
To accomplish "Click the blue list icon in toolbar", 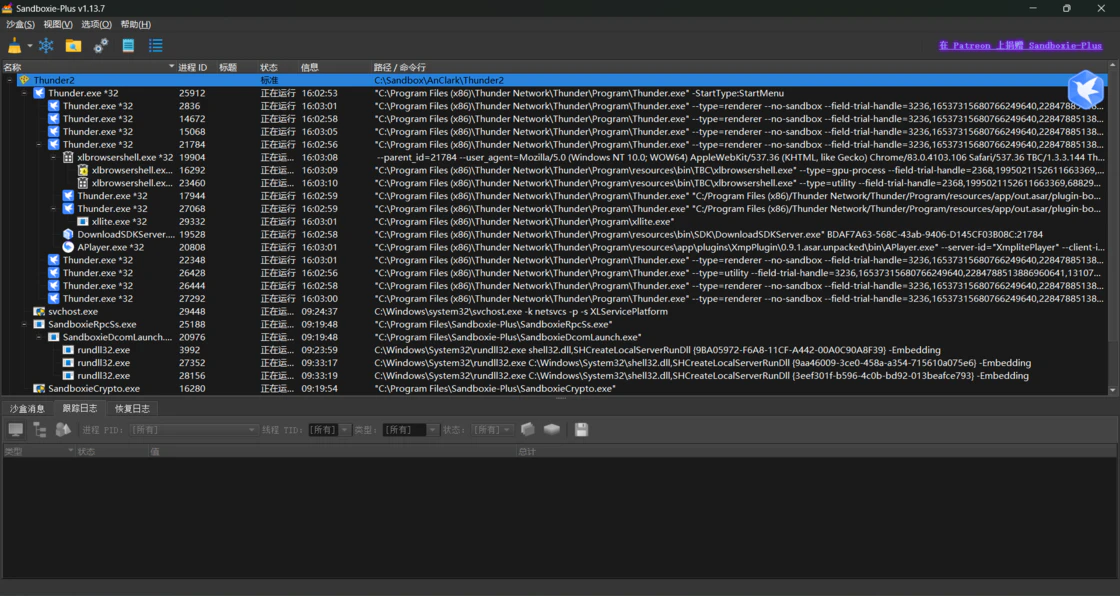I will click(155, 46).
